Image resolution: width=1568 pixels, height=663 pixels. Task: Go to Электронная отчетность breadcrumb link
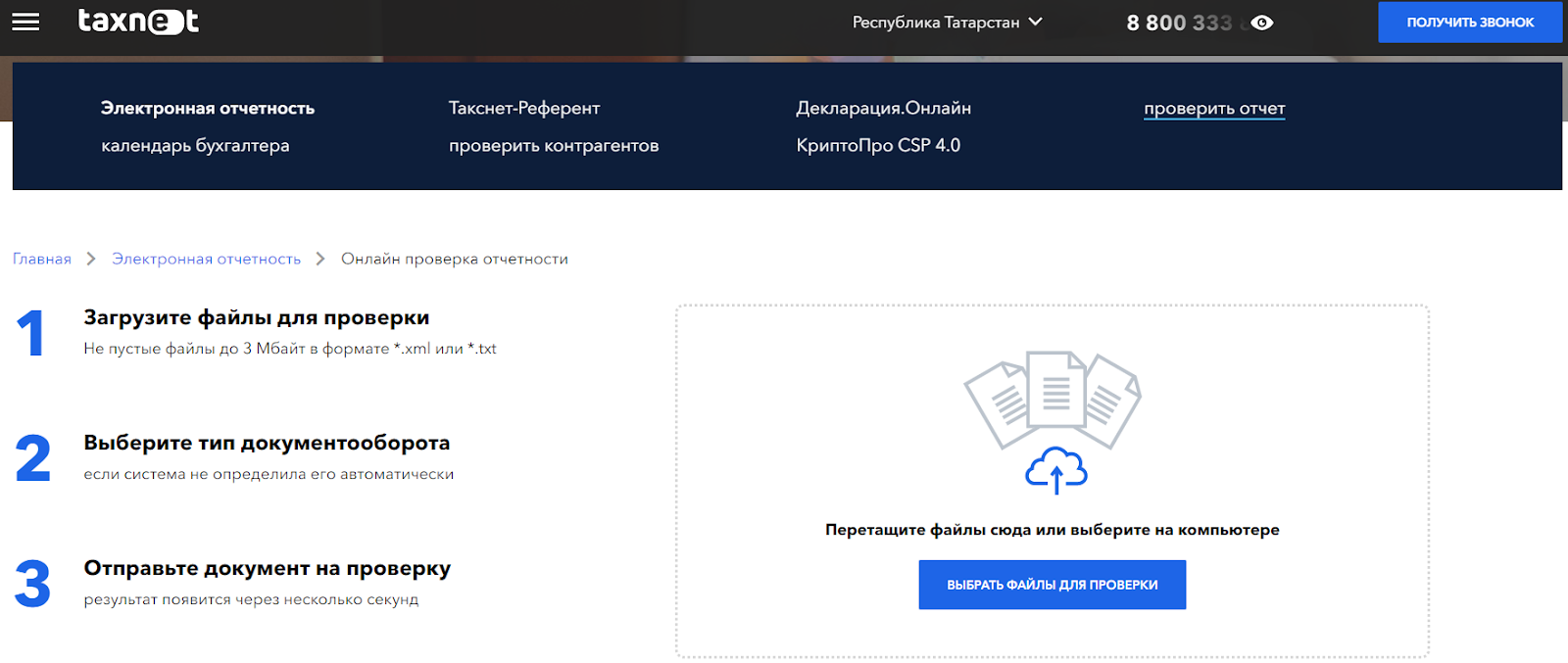click(207, 260)
